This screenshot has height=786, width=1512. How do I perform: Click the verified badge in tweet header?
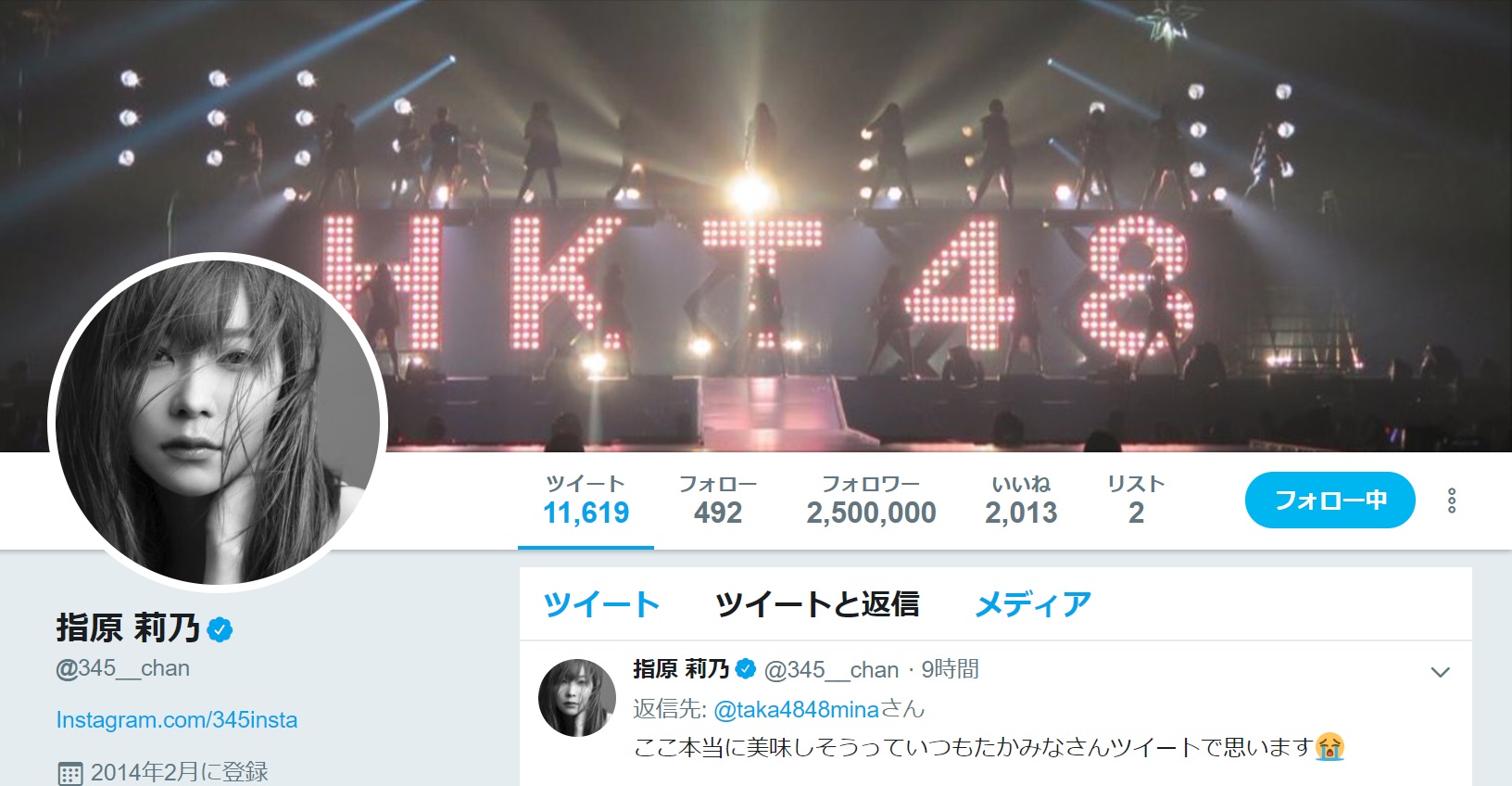(746, 668)
